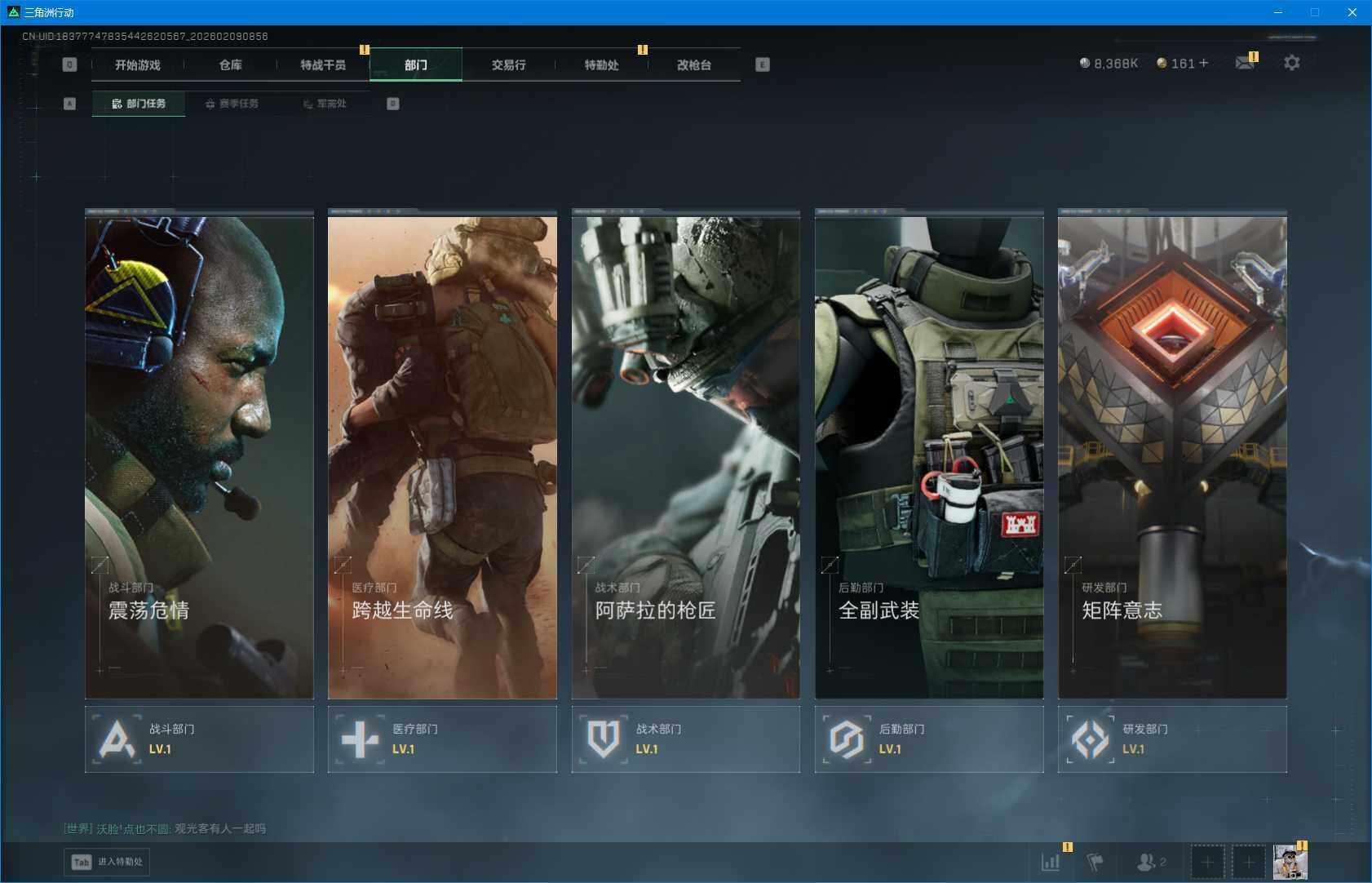Image resolution: width=1372 pixels, height=883 pixels.
Task: Switch to the 开始游戏 tab
Action: (138, 65)
